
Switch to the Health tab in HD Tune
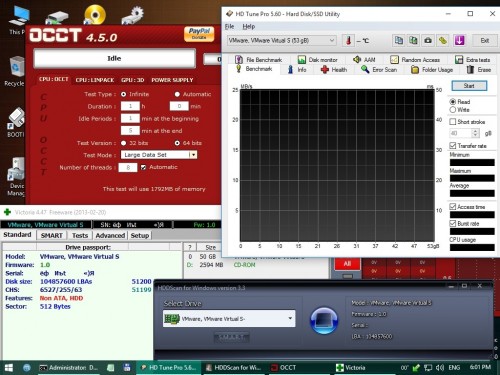coord(334,70)
